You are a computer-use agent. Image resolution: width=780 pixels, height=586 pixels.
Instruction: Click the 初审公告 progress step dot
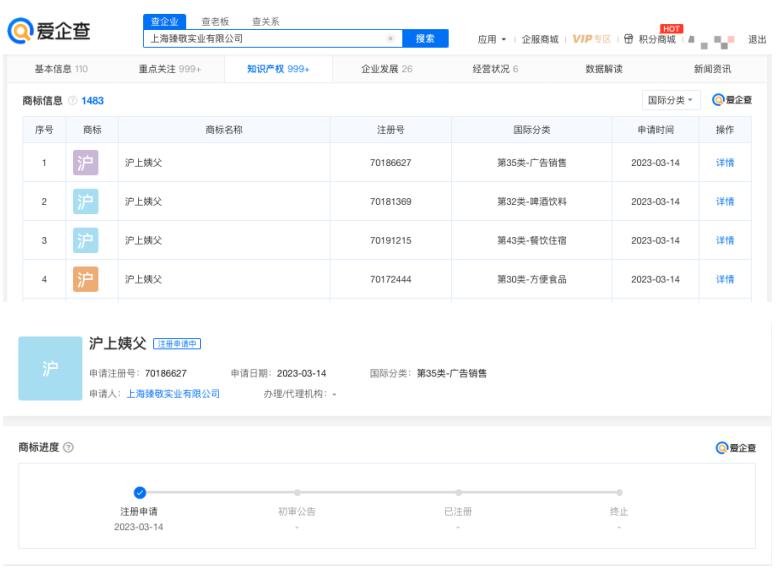point(297,492)
